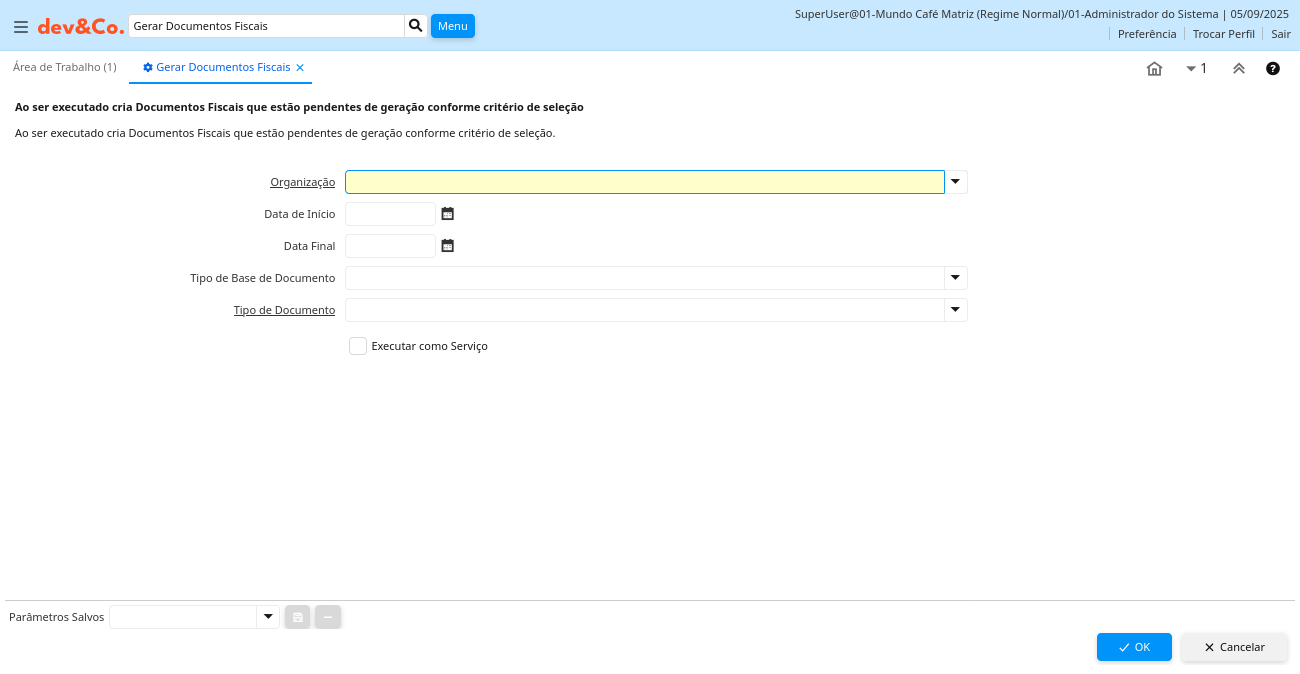Click the Data de Início input field
This screenshot has width=1300, height=674.
point(390,214)
